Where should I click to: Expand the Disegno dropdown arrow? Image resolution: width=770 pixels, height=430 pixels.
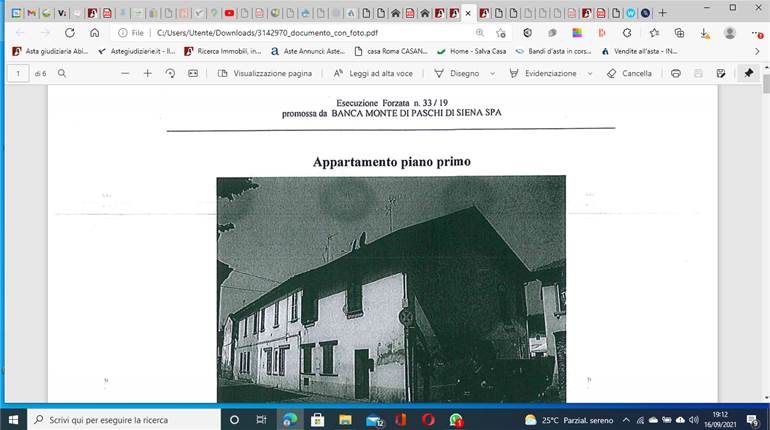493,74
